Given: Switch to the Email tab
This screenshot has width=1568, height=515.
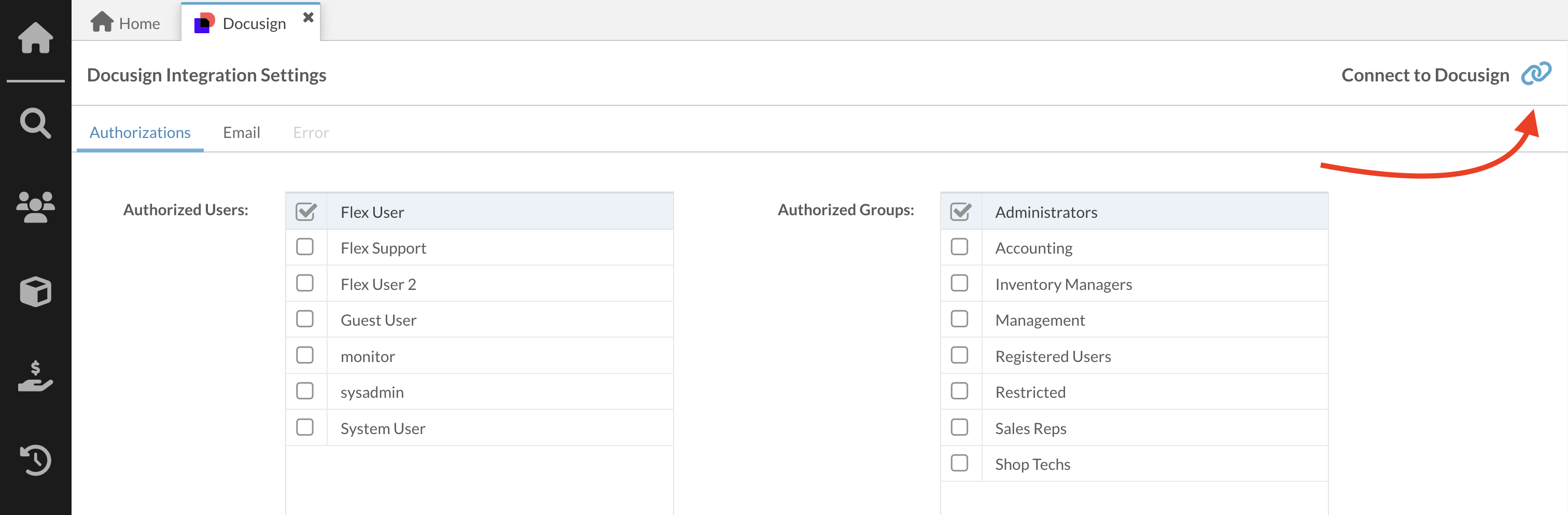Looking at the screenshot, I should [x=242, y=132].
